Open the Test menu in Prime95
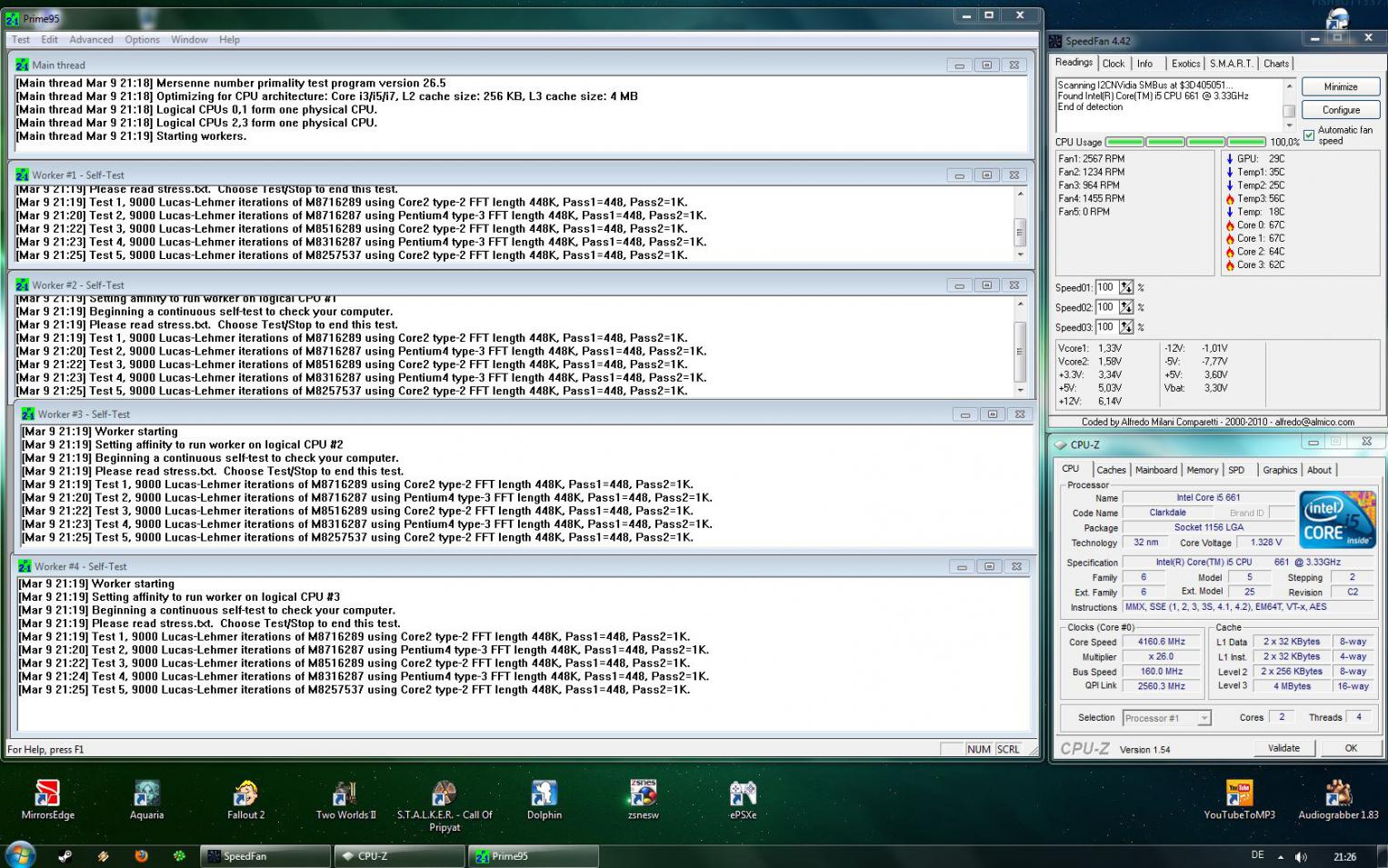The image size is (1388, 868). click(x=21, y=39)
